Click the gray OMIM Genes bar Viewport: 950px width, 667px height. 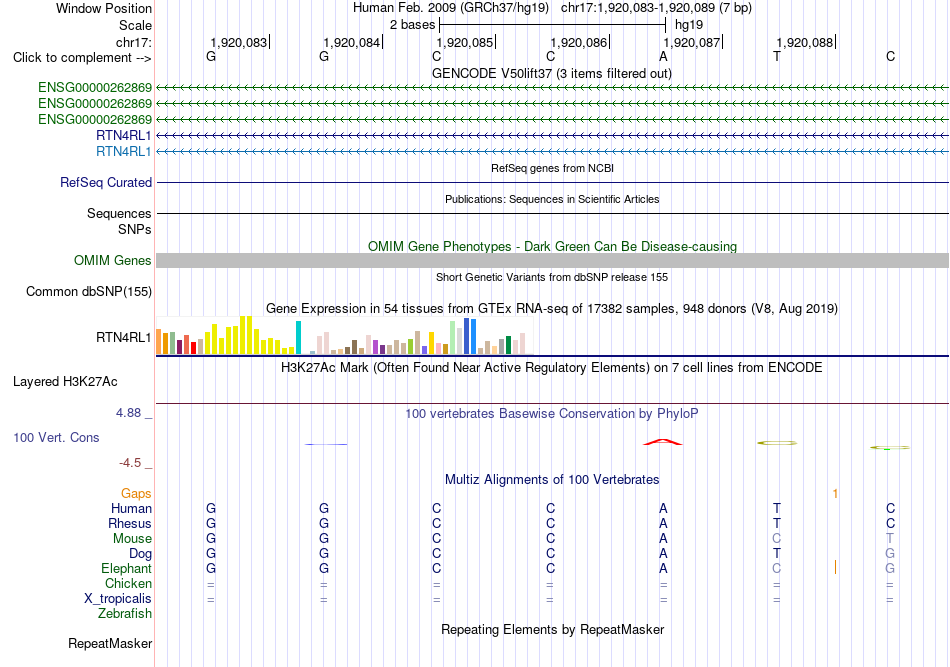click(x=552, y=260)
